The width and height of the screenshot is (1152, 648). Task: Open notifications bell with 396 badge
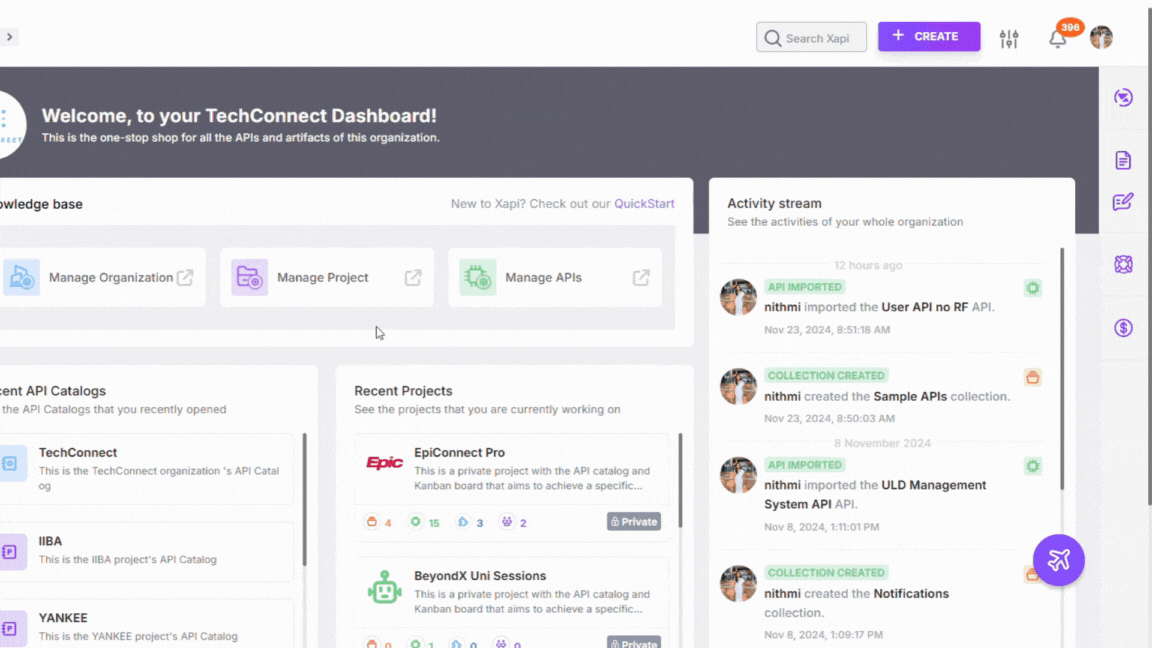[x=1058, y=38]
